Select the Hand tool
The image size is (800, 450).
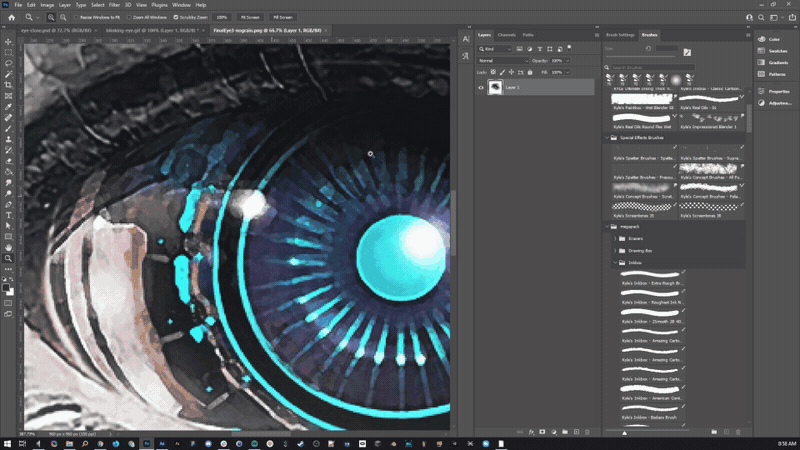coord(8,247)
